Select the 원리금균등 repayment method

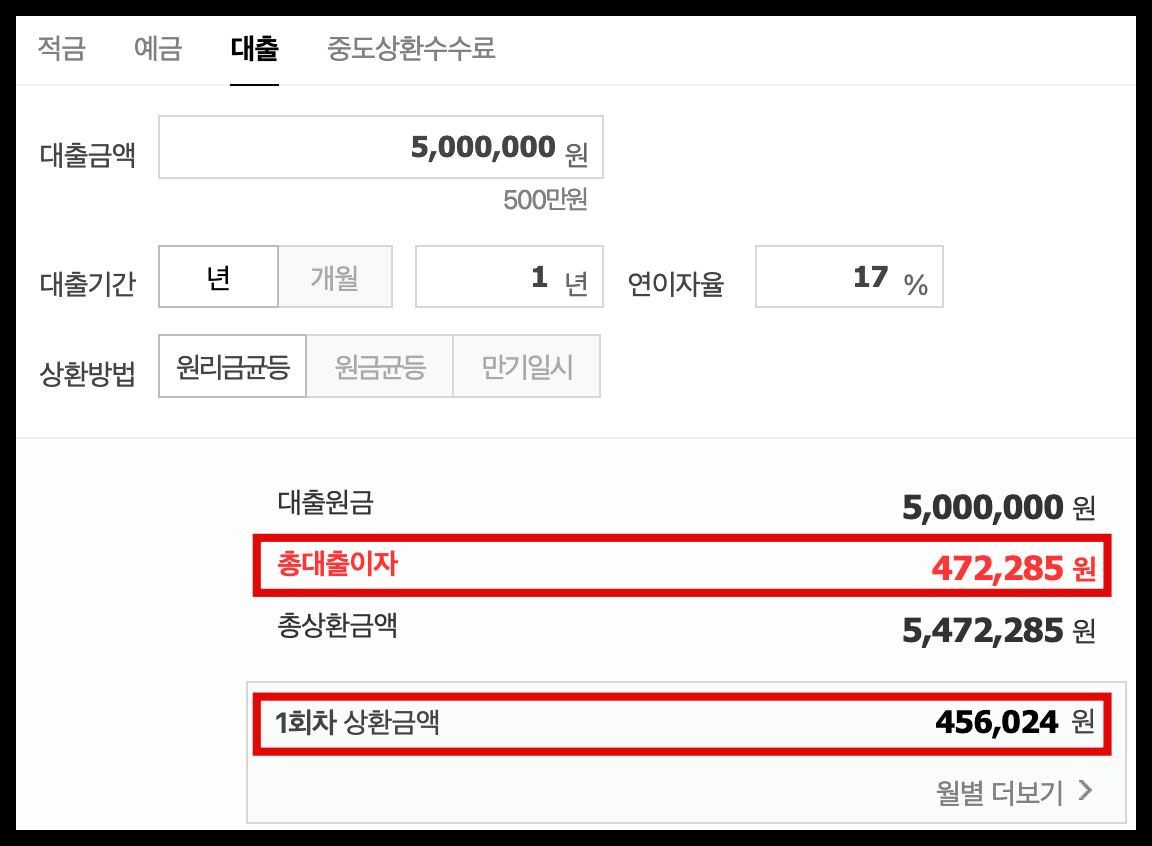(x=232, y=366)
